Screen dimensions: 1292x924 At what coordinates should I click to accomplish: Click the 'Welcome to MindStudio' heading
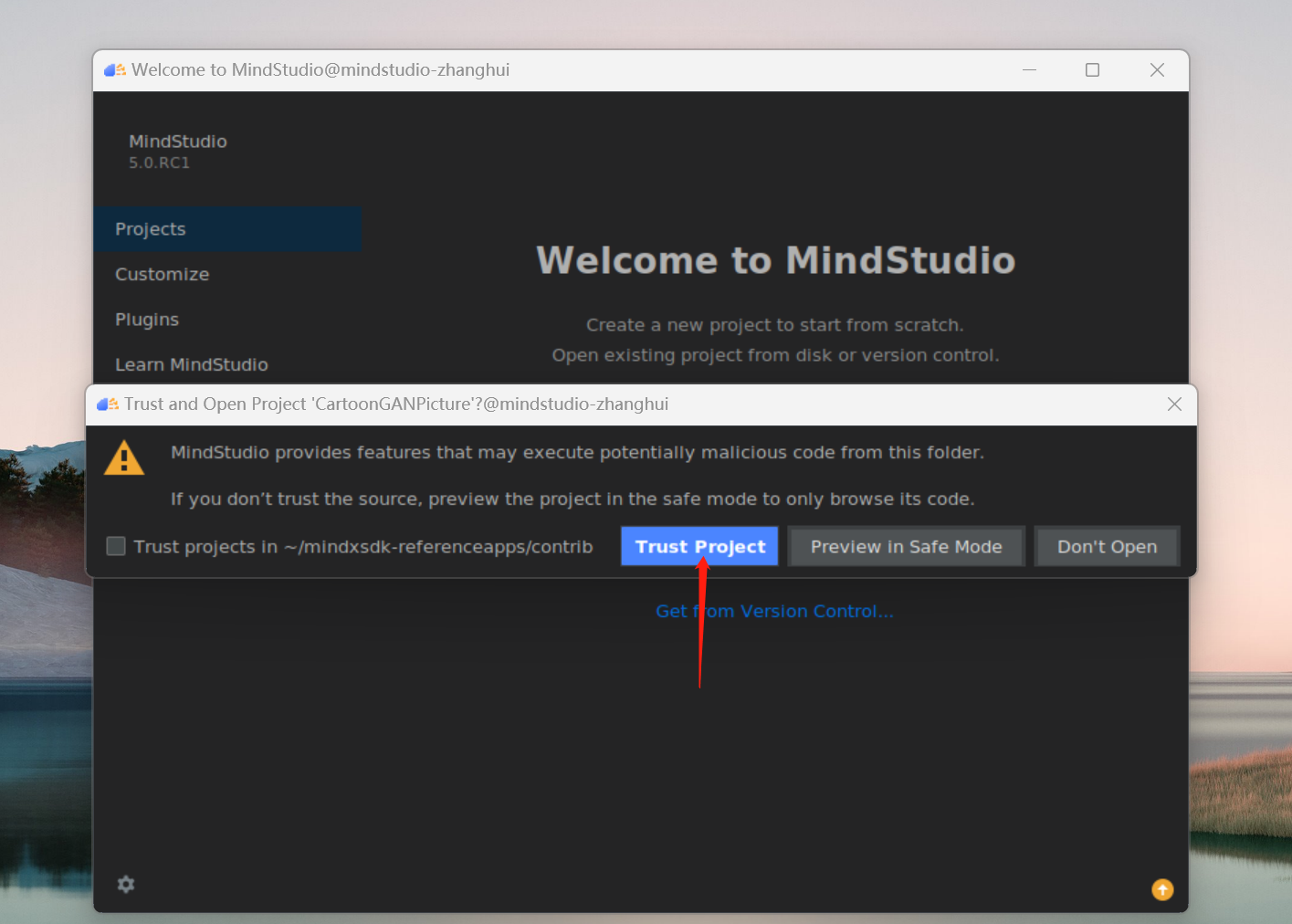pos(775,260)
